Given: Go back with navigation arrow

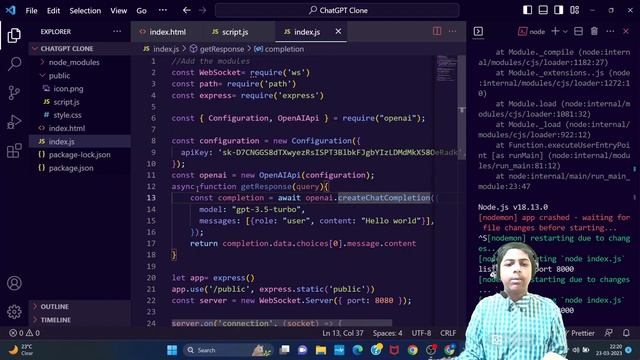Looking at the screenshot, I should pyautogui.click(x=187, y=10).
